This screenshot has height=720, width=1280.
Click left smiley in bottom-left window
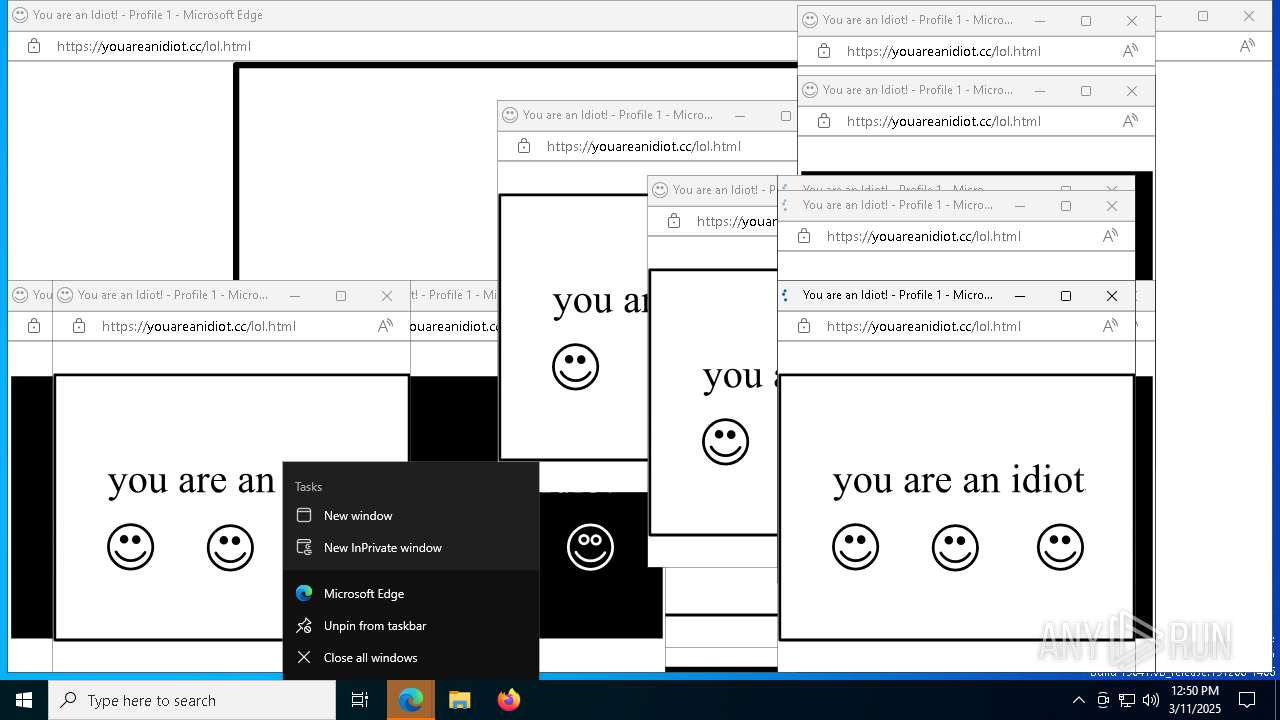tap(130, 547)
